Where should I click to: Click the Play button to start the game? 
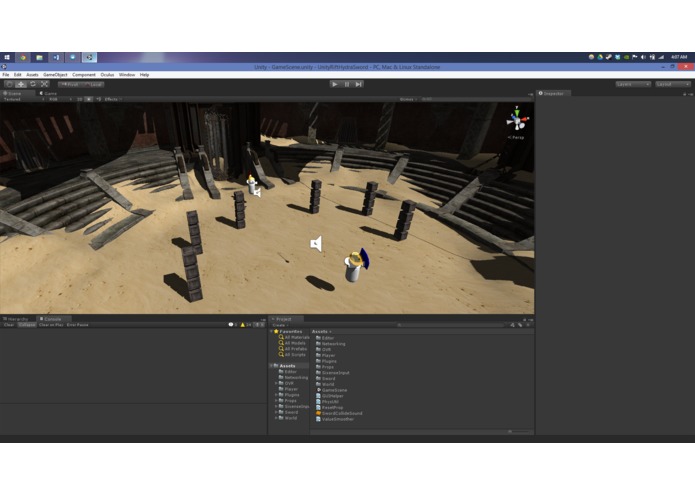click(335, 84)
